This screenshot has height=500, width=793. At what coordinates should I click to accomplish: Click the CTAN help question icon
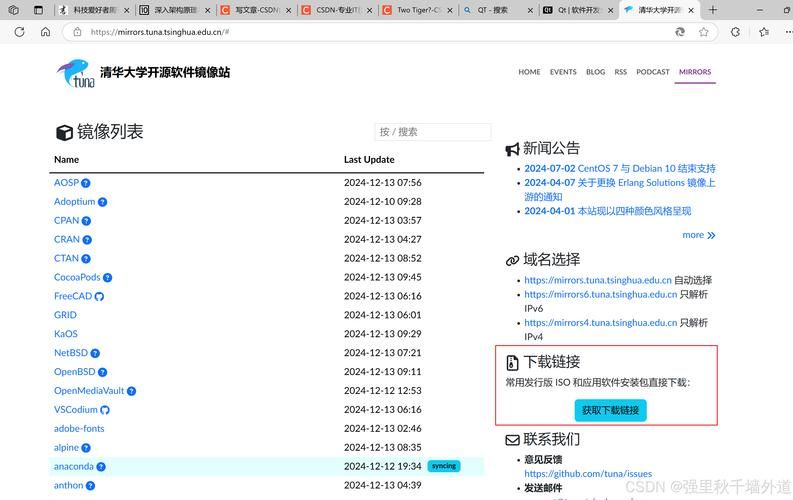[86, 259]
